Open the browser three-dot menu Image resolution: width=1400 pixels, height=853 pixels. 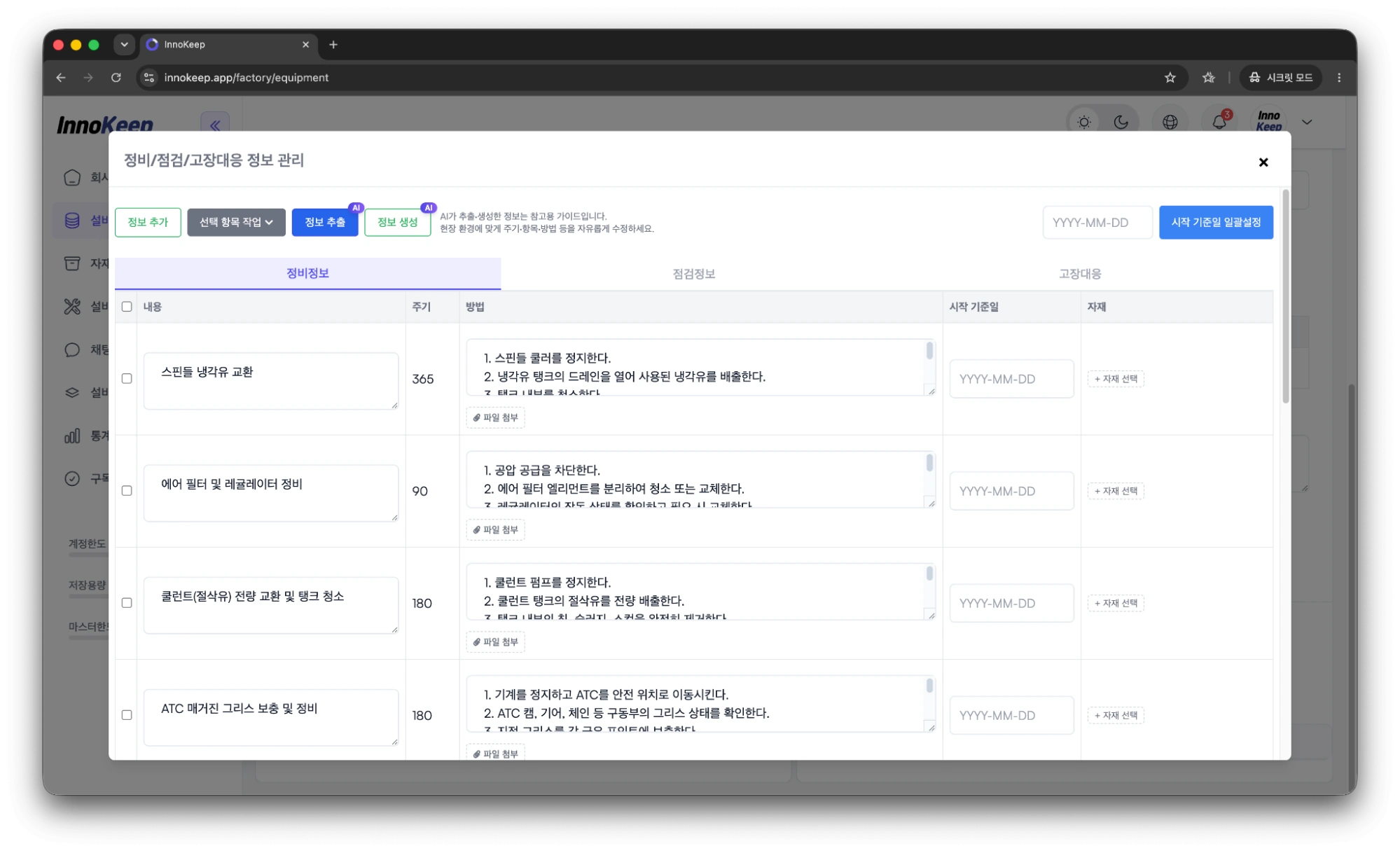click(x=1339, y=78)
